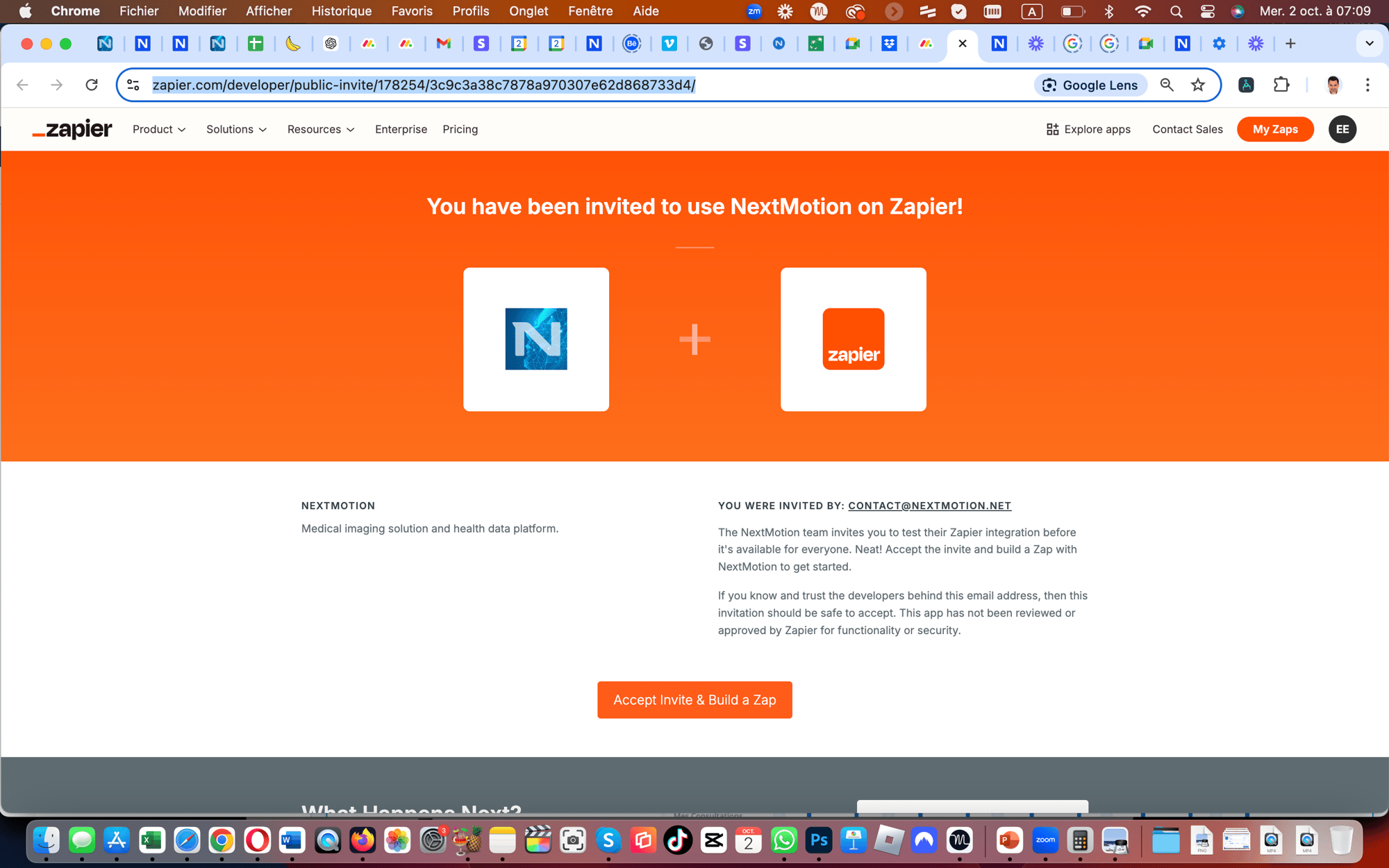The height and width of the screenshot is (868, 1389).
Task: Launch Excel from the dock
Action: click(152, 841)
